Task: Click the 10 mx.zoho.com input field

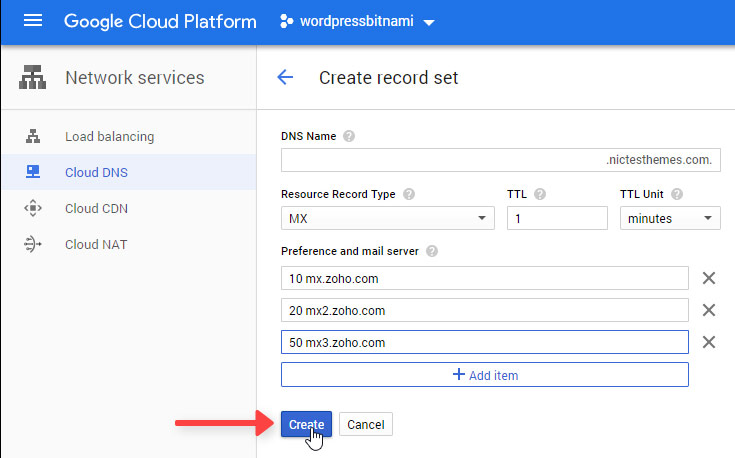Action: click(x=485, y=278)
